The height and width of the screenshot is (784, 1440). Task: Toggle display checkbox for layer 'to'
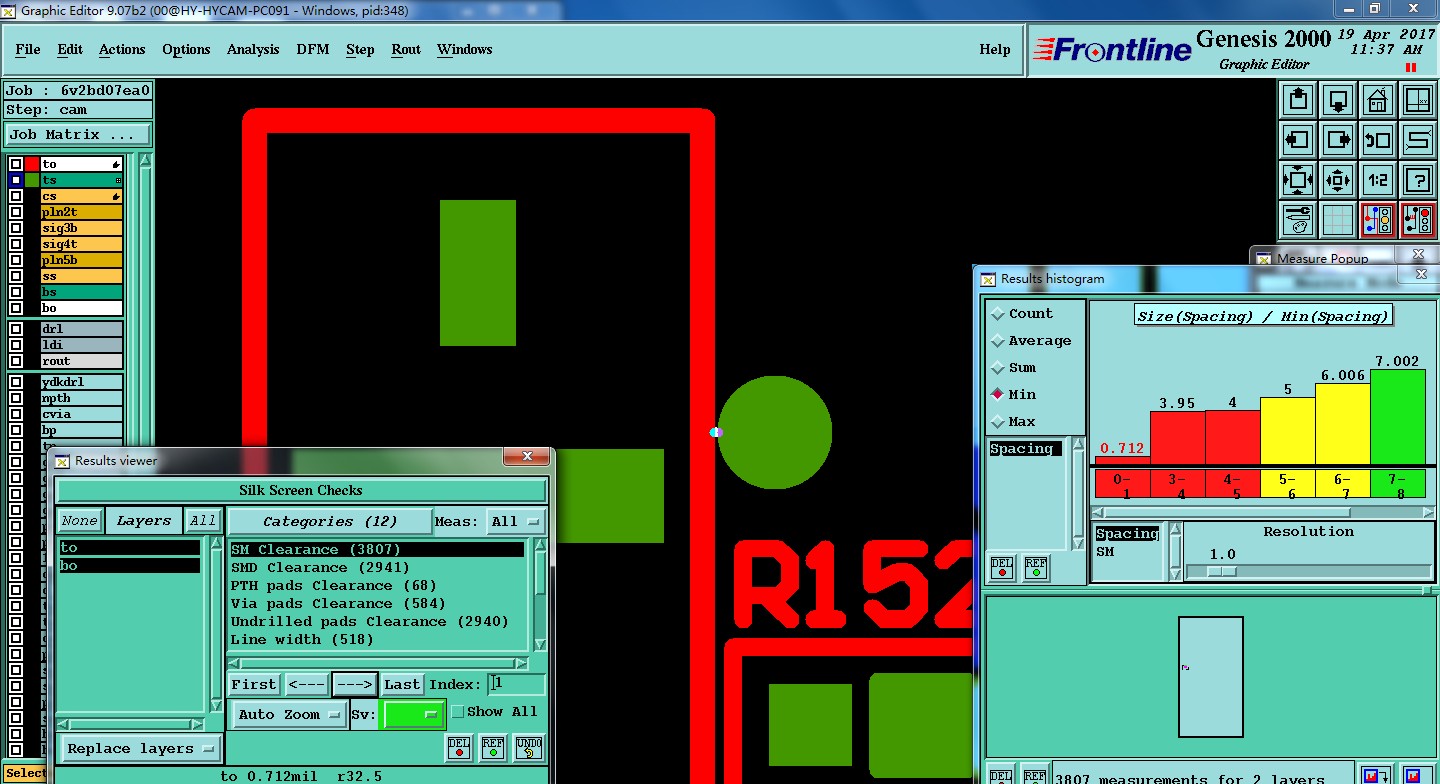point(16,164)
